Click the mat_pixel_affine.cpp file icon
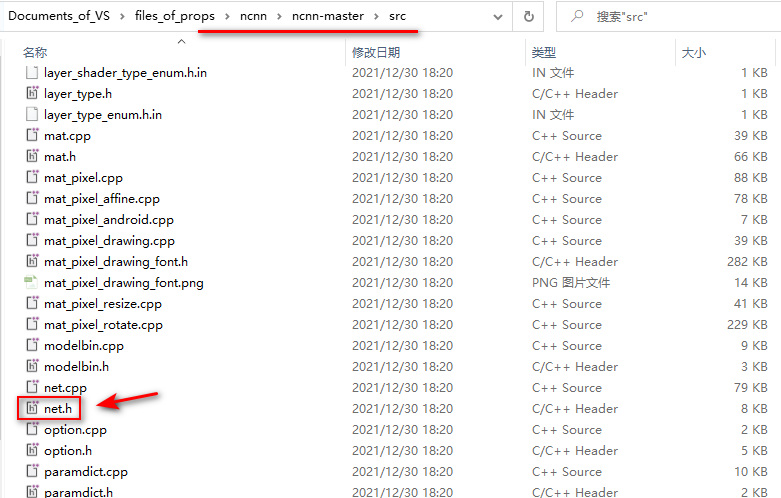 tap(32, 198)
